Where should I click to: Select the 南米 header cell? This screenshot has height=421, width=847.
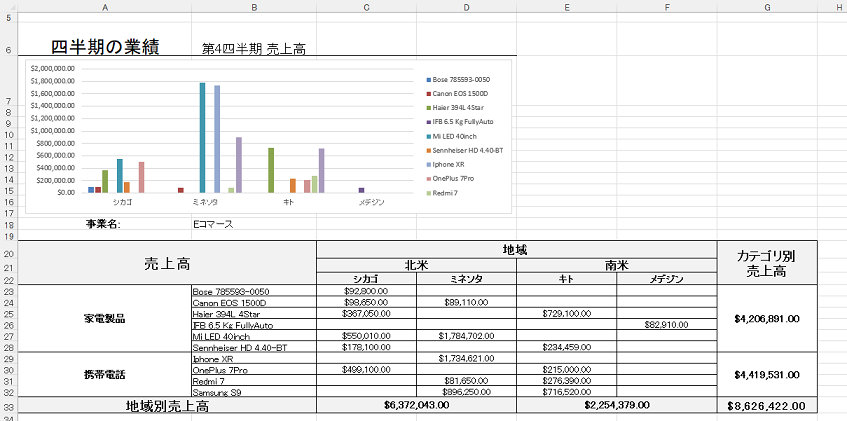coord(616,266)
